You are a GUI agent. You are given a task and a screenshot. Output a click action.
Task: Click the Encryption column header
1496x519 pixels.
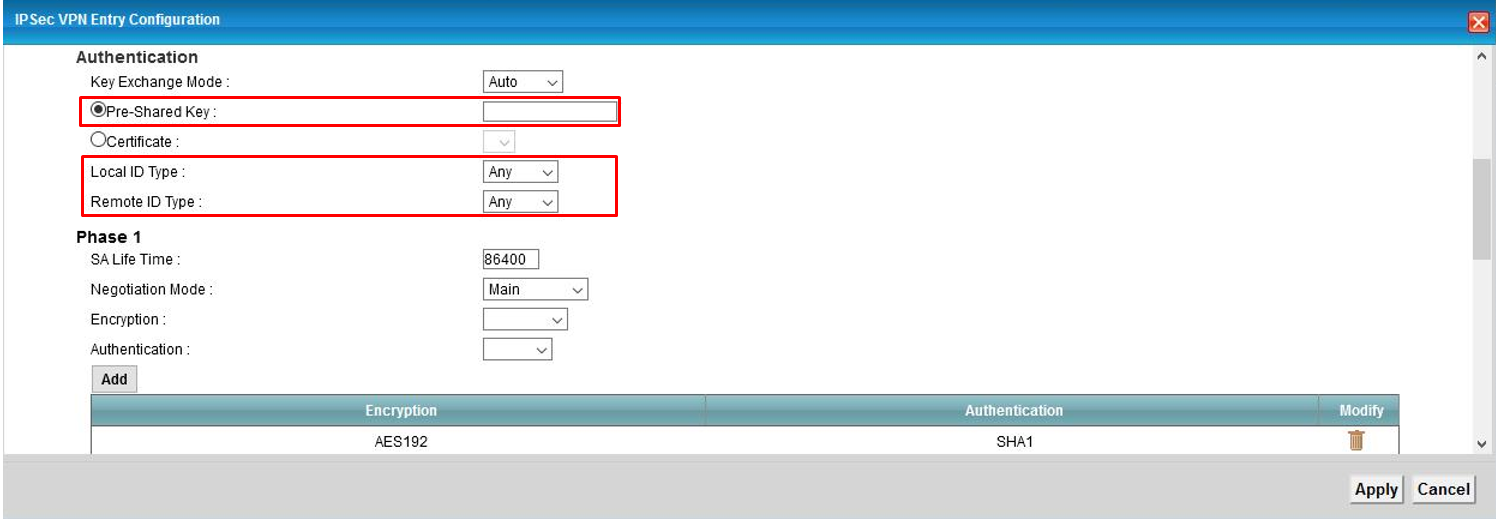point(400,411)
